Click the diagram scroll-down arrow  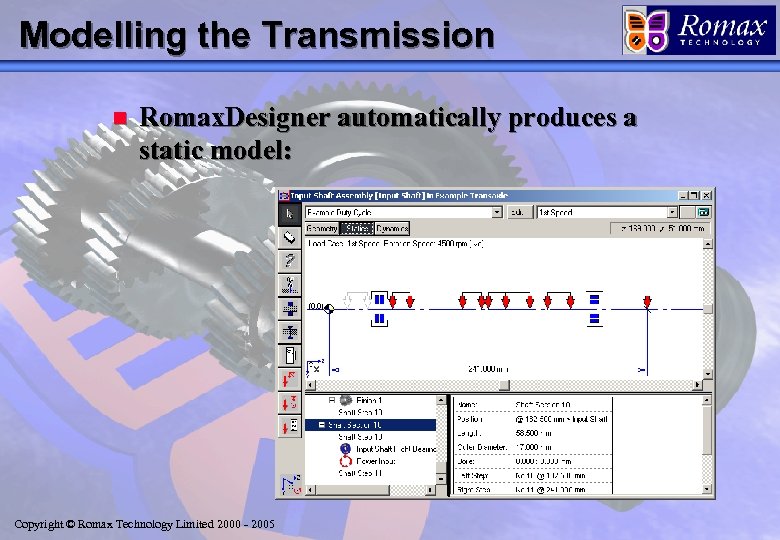707,374
